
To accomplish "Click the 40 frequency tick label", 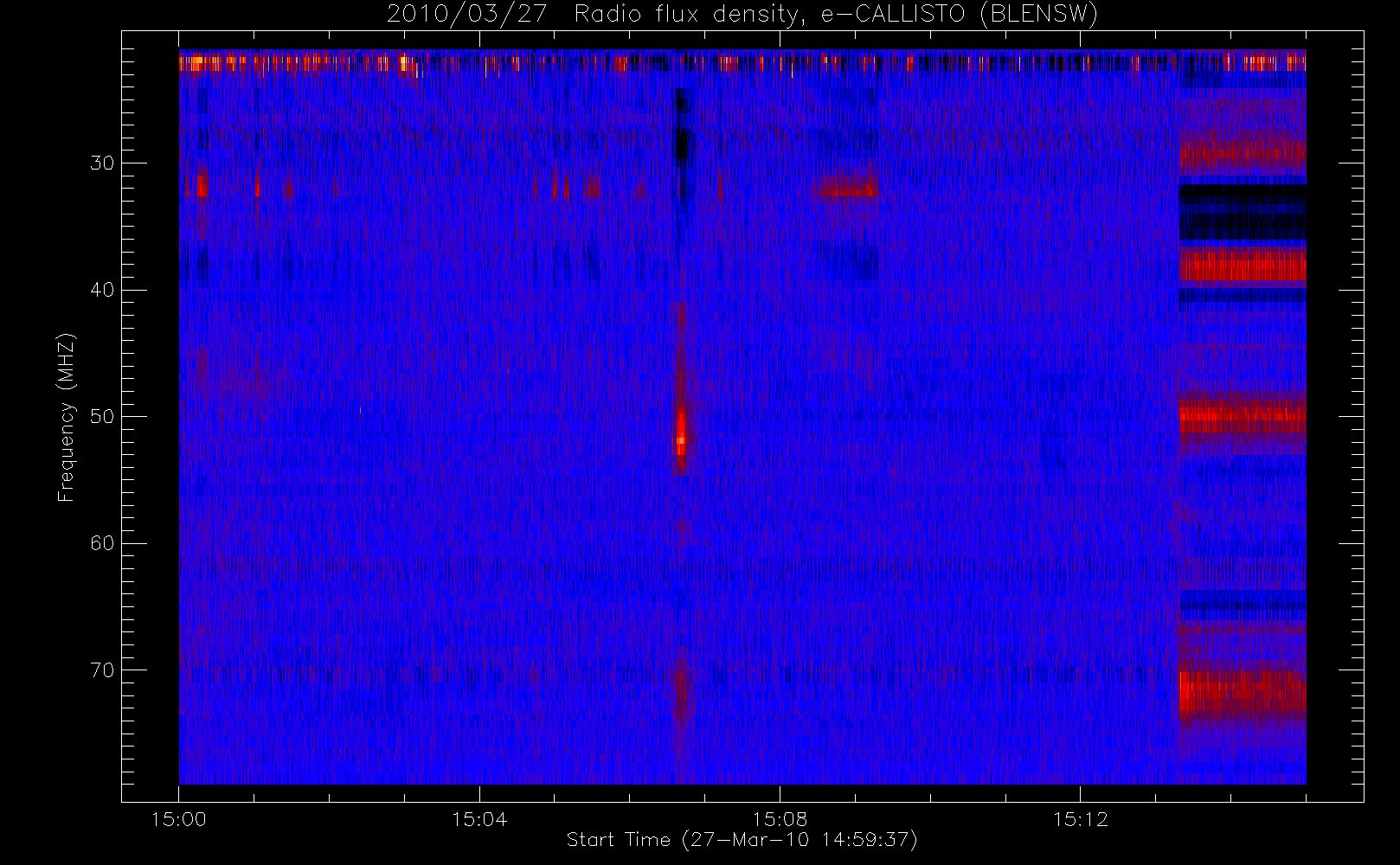I will point(102,290).
